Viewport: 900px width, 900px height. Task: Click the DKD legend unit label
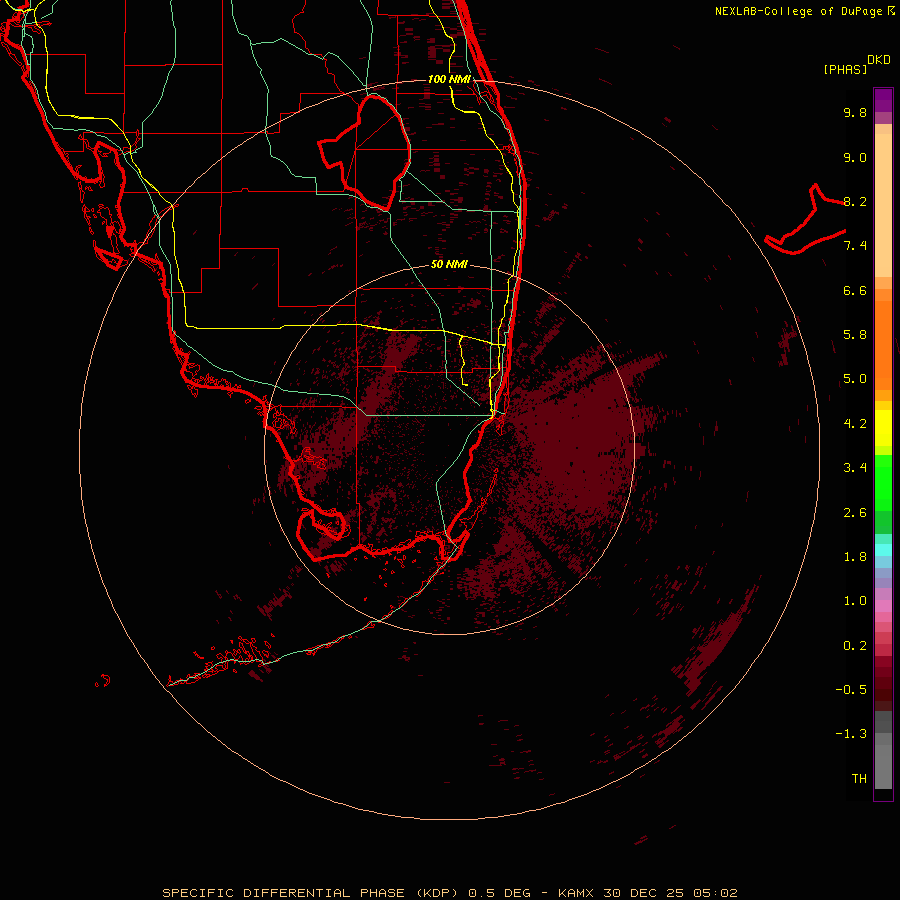(879, 60)
